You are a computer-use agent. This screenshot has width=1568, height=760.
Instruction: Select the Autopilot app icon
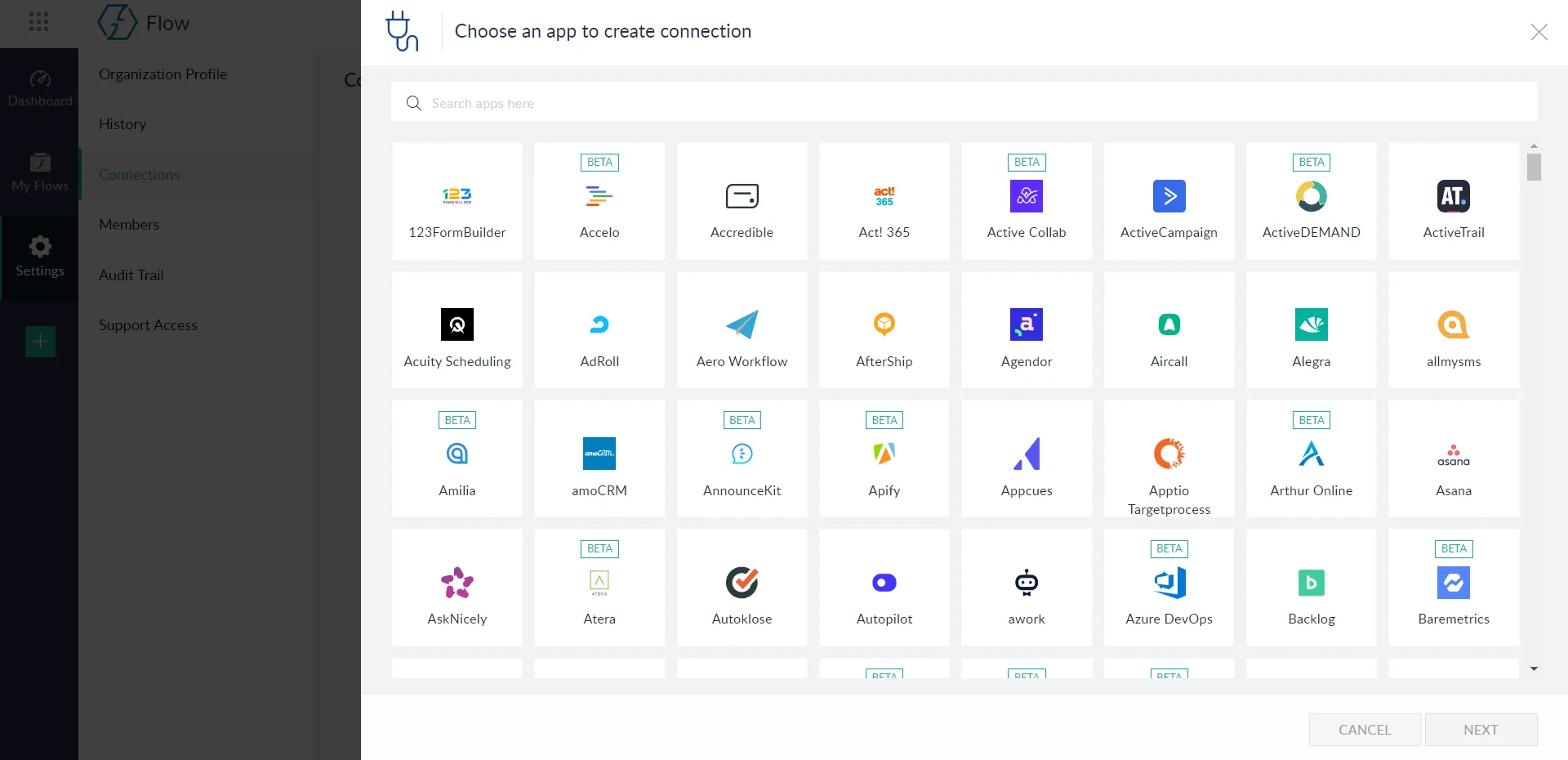pyautogui.click(x=884, y=583)
